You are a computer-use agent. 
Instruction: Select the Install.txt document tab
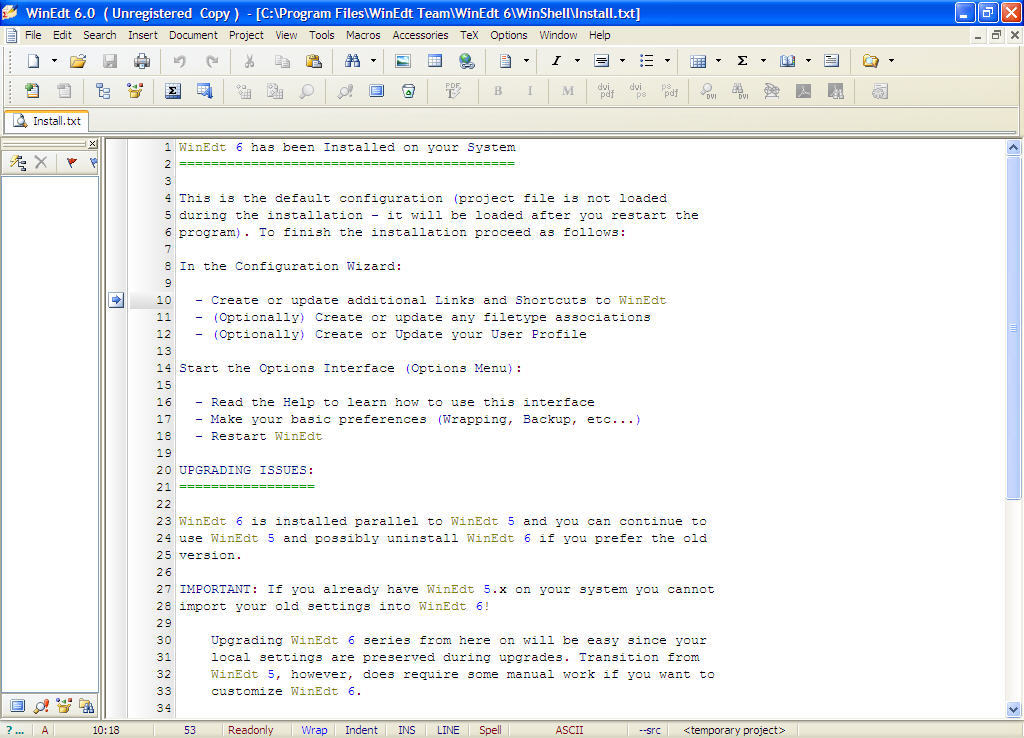pos(47,121)
